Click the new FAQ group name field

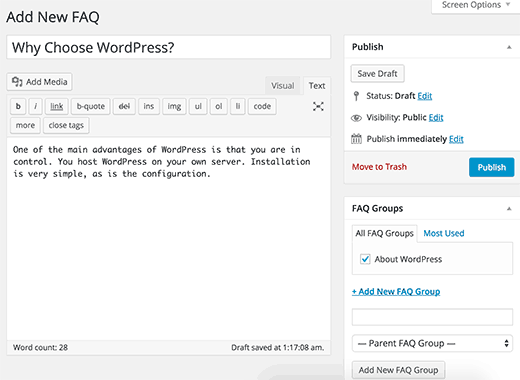[432, 317]
